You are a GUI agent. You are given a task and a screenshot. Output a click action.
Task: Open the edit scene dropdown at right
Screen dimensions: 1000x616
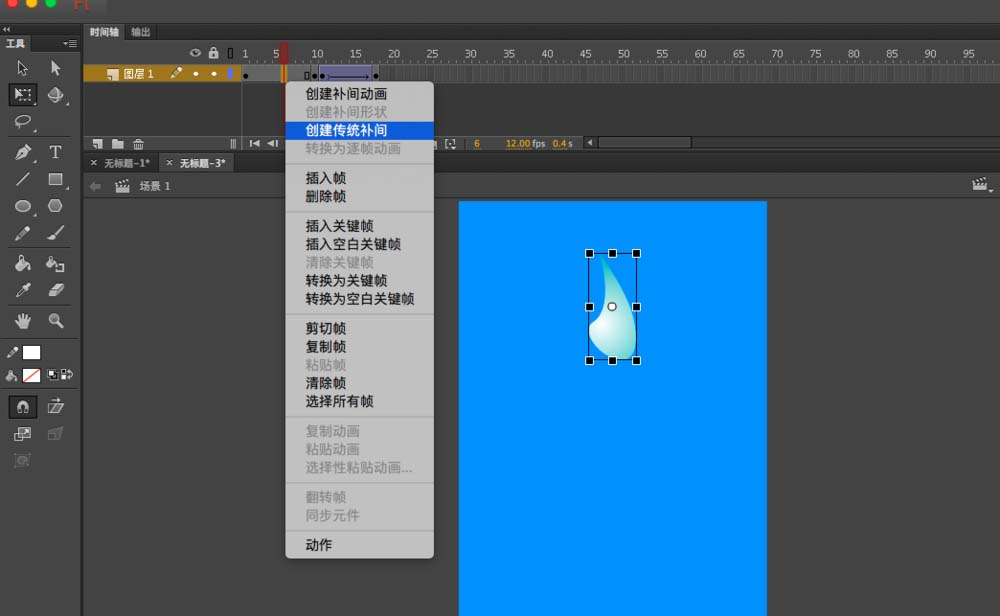coord(982,185)
